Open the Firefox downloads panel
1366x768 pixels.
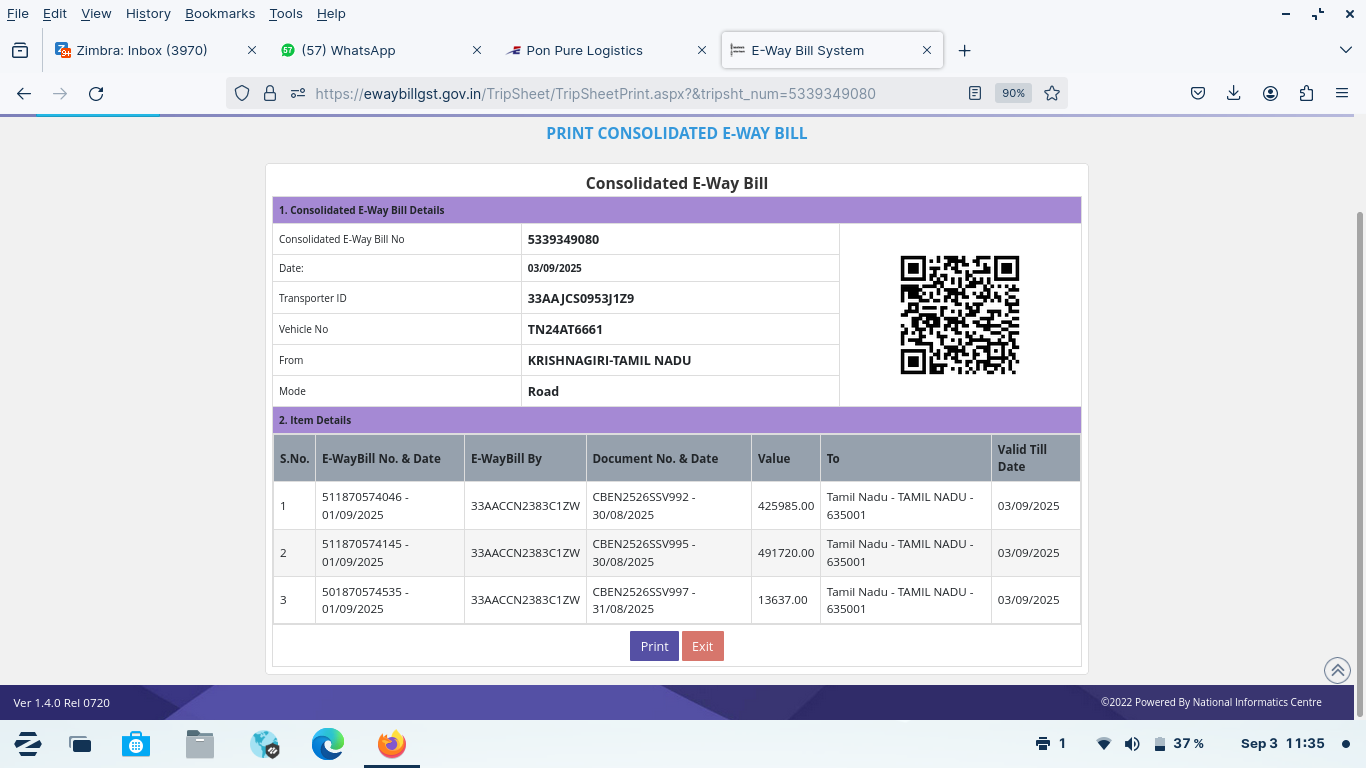[1233, 93]
